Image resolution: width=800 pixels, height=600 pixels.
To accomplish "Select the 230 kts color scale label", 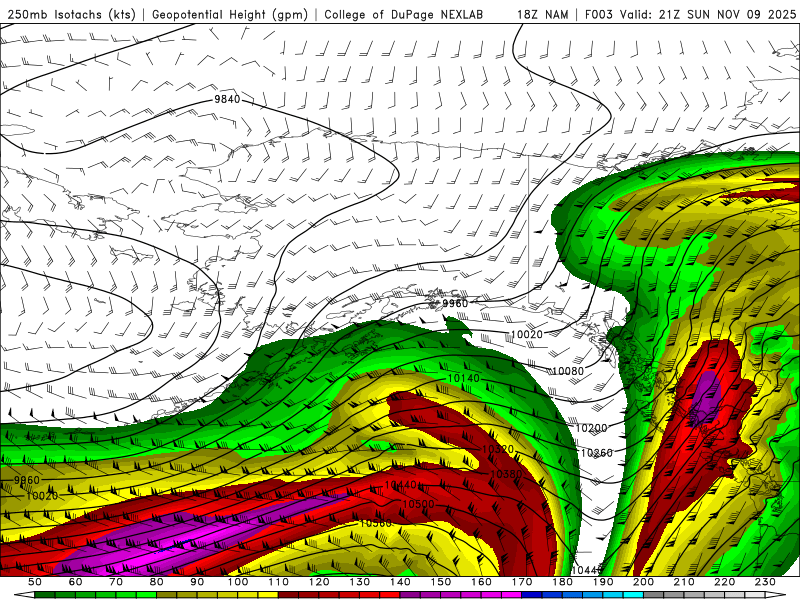I will tap(765, 582).
